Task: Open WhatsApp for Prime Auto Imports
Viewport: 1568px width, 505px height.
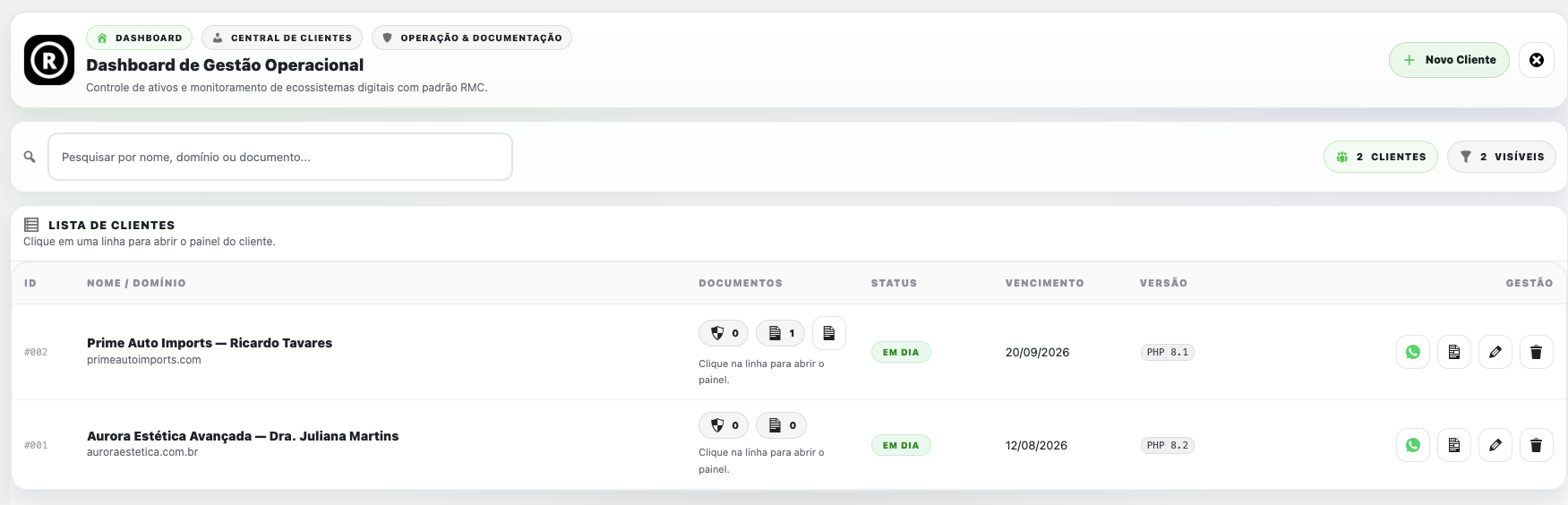Action: 1412,352
